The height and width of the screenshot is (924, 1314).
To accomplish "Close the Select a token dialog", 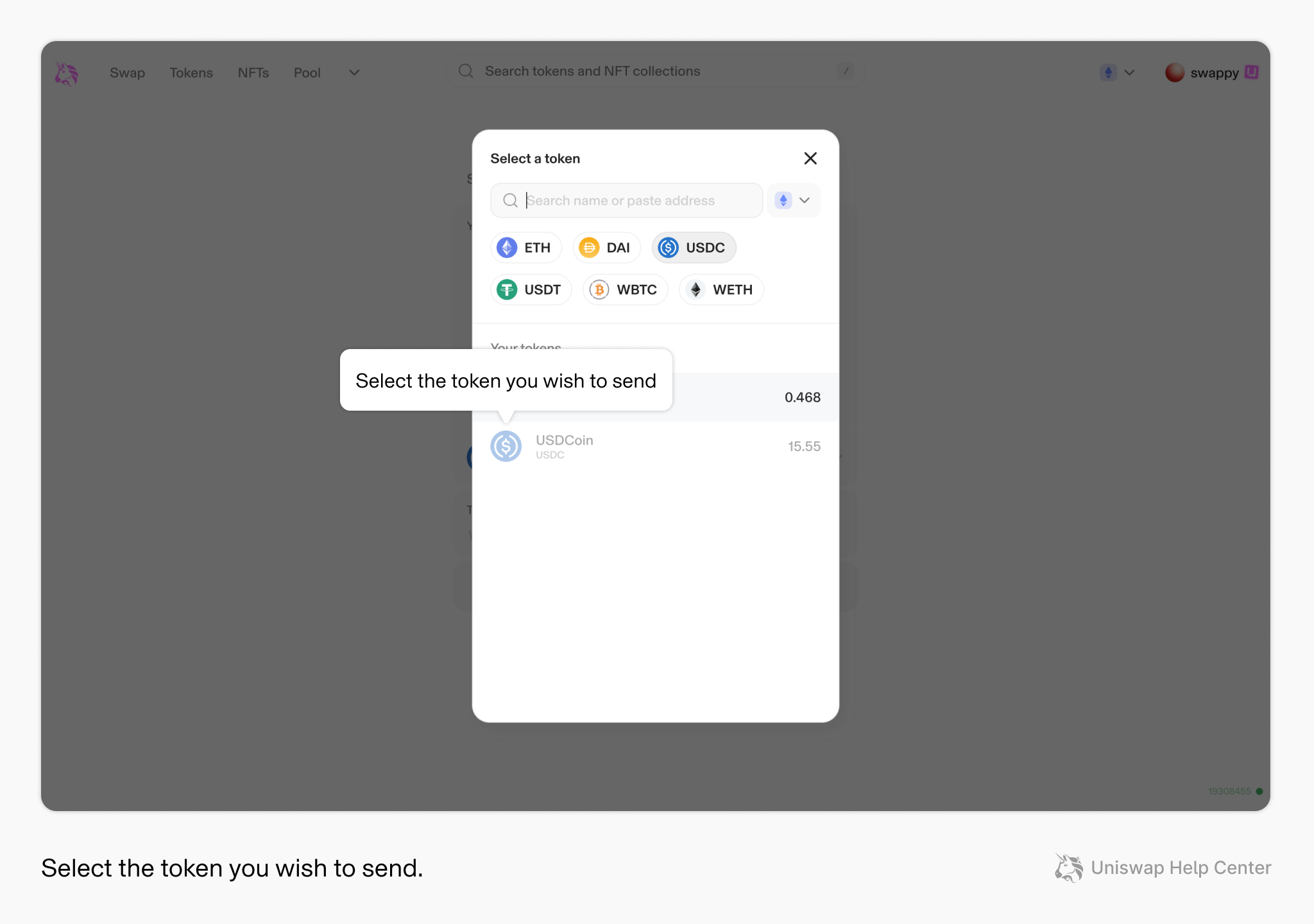I will [810, 158].
